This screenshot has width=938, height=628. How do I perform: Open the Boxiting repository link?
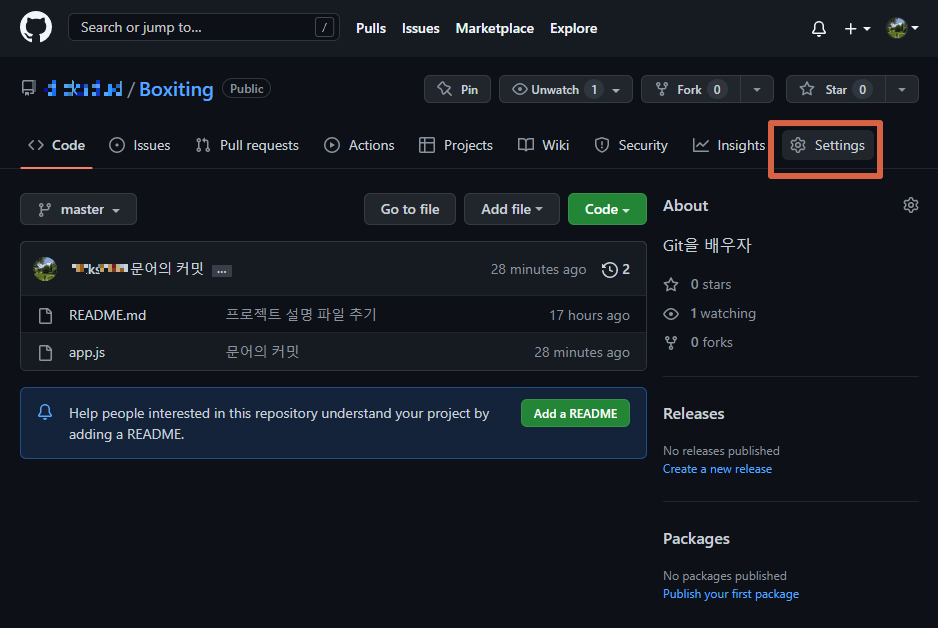coord(176,89)
